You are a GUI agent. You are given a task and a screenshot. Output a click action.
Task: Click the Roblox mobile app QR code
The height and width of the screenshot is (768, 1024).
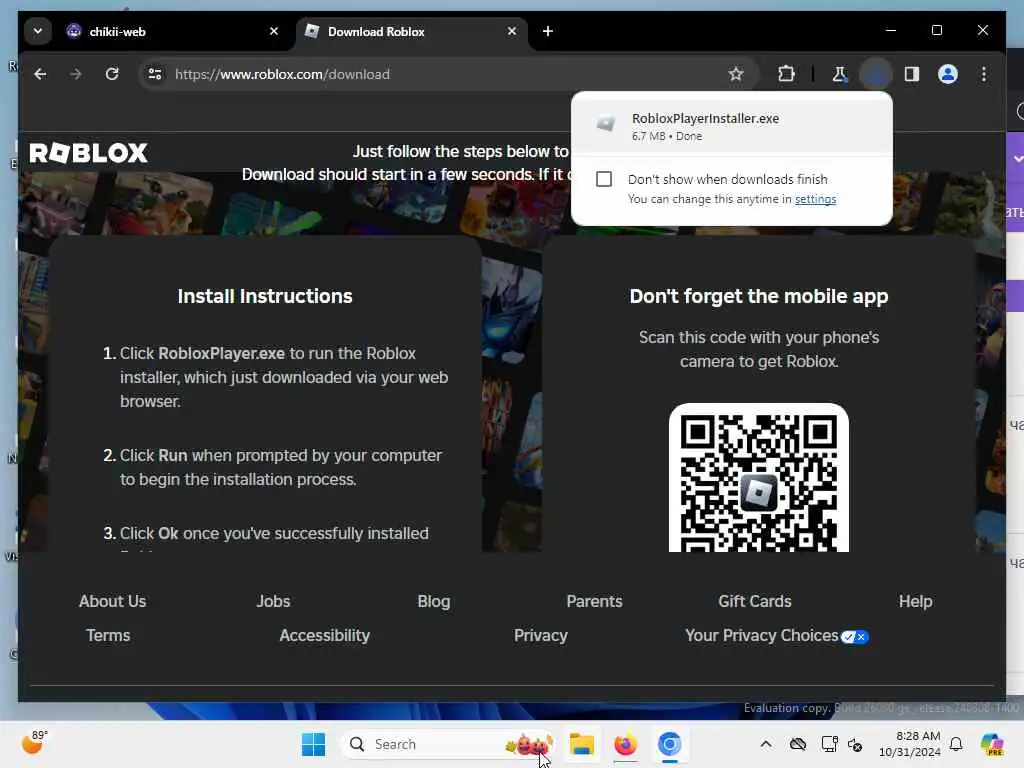759,478
